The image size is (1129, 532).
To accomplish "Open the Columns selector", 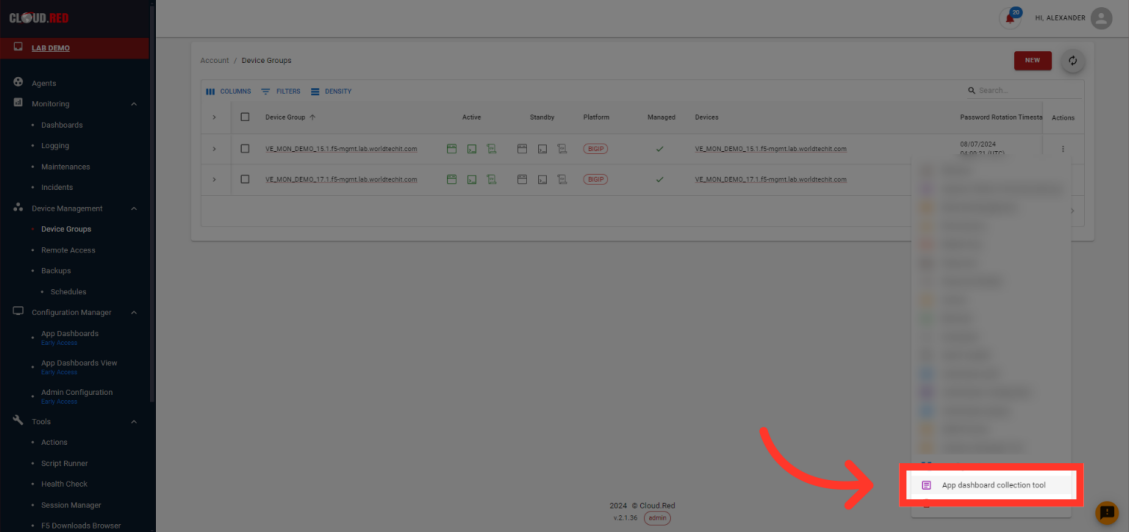I will point(228,91).
